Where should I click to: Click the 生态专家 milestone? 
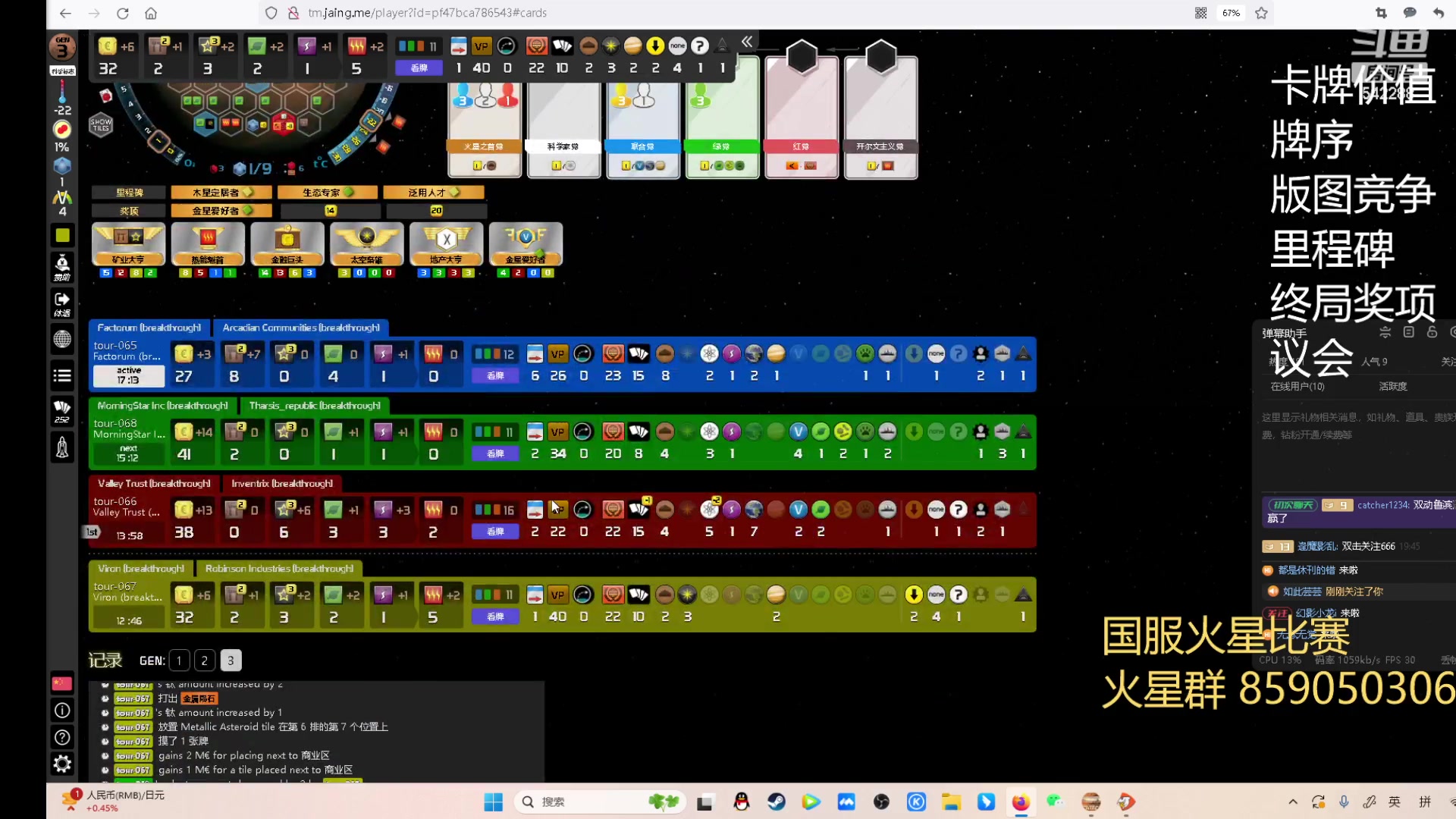coord(328,193)
